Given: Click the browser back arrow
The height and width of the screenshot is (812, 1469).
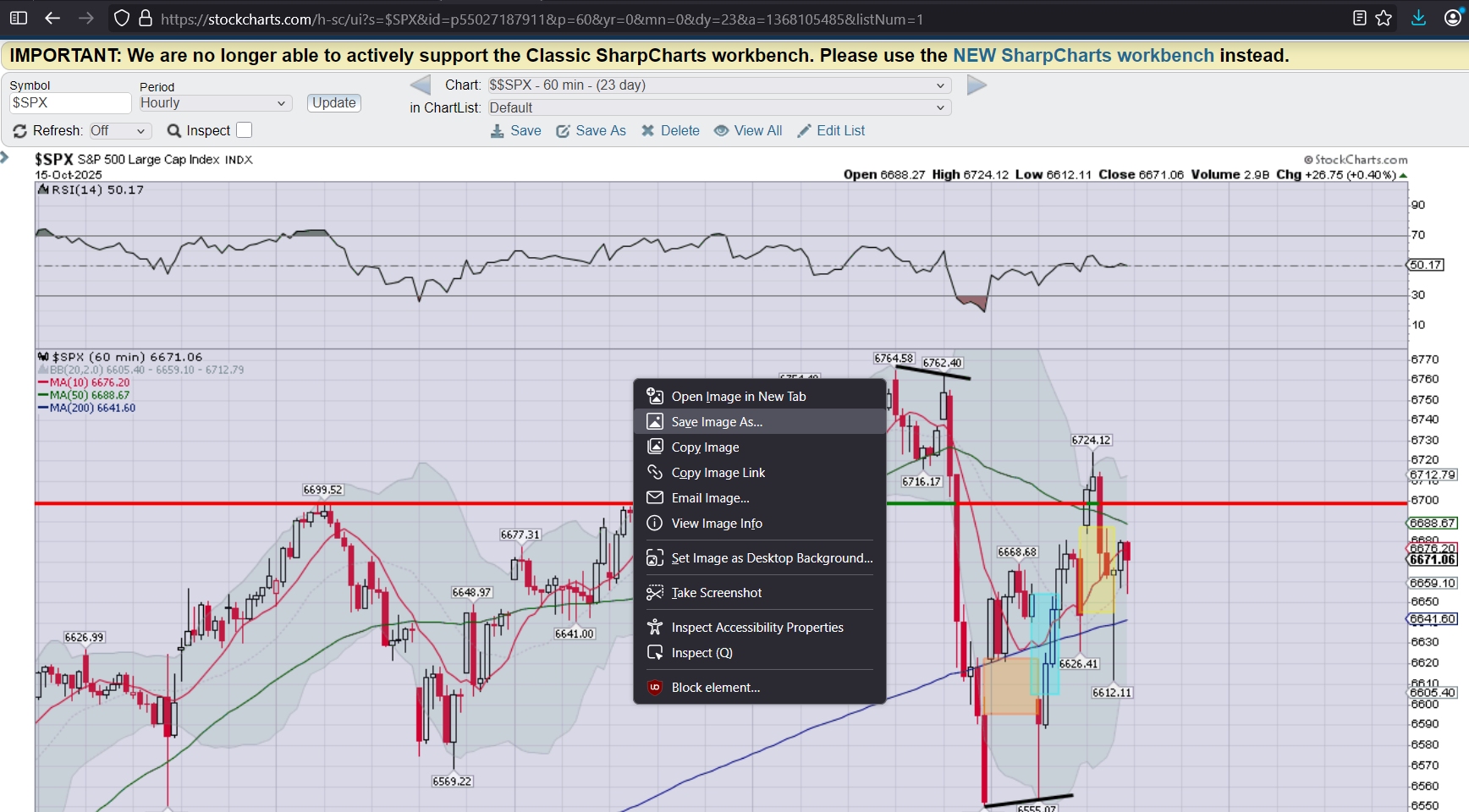Looking at the screenshot, I should [x=52, y=18].
